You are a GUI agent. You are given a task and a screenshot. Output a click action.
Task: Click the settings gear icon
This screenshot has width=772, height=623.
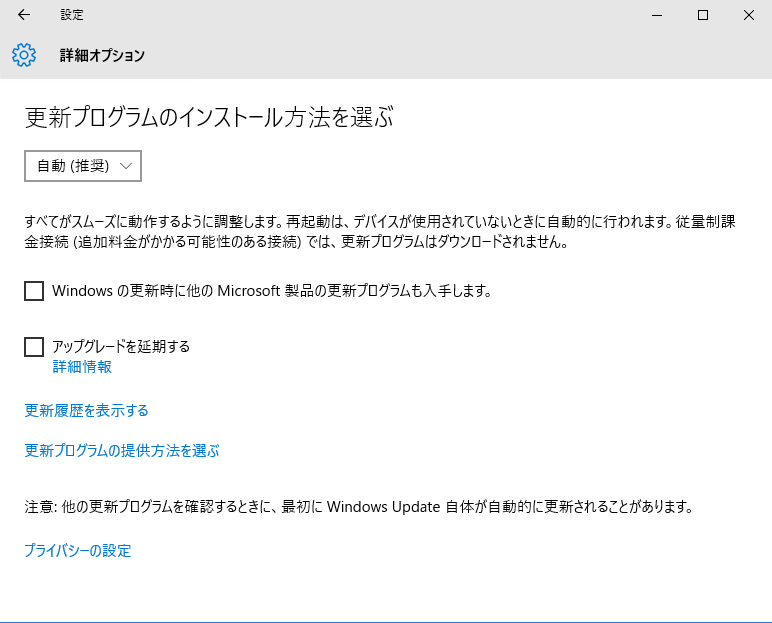point(24,55)
